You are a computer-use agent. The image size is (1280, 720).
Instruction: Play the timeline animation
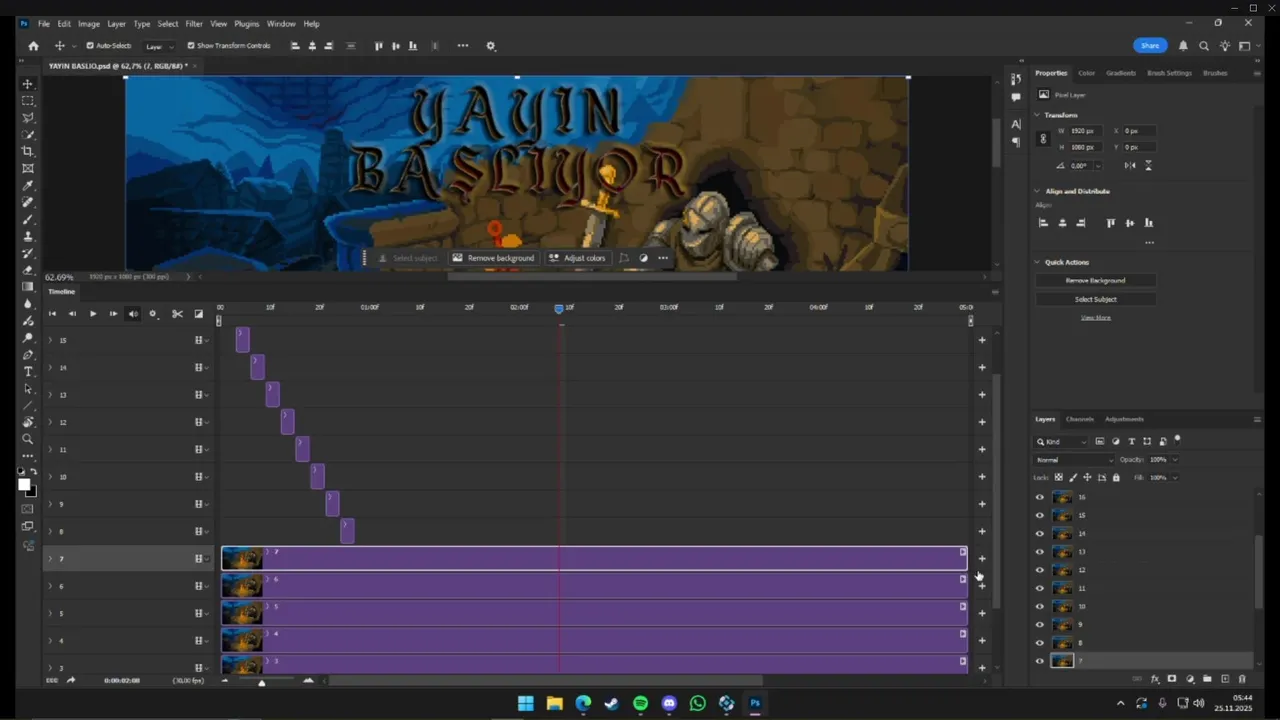(93, 314)
